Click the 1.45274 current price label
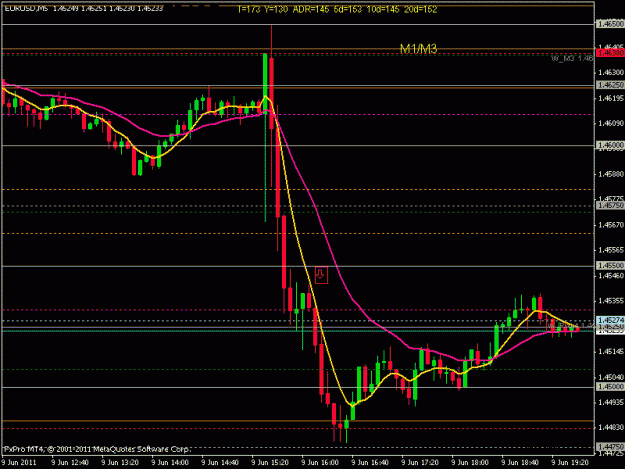The width and height of the screenshot is (625, 469). point(610,320)
